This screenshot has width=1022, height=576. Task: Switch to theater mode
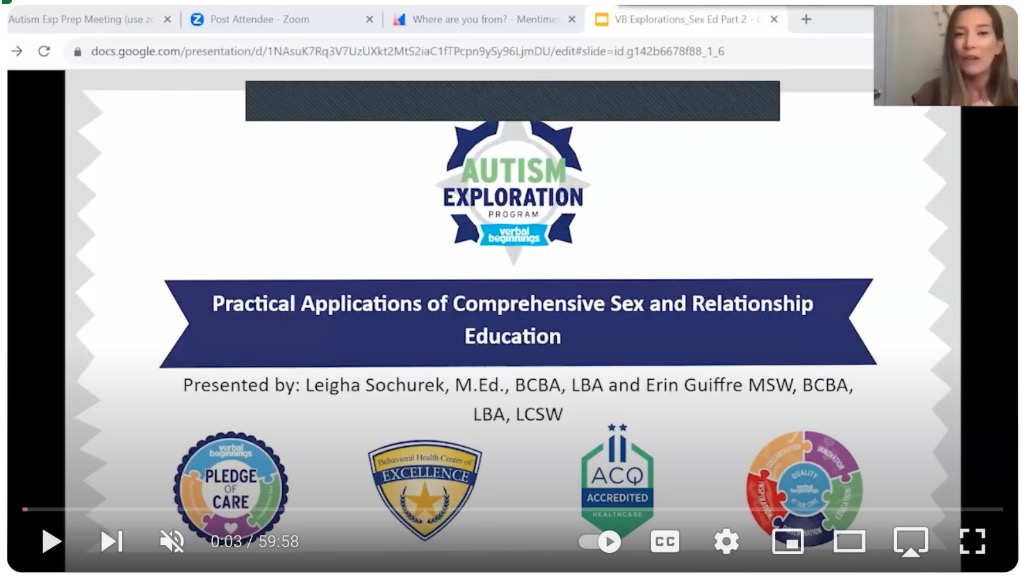(x=849, y=541)
